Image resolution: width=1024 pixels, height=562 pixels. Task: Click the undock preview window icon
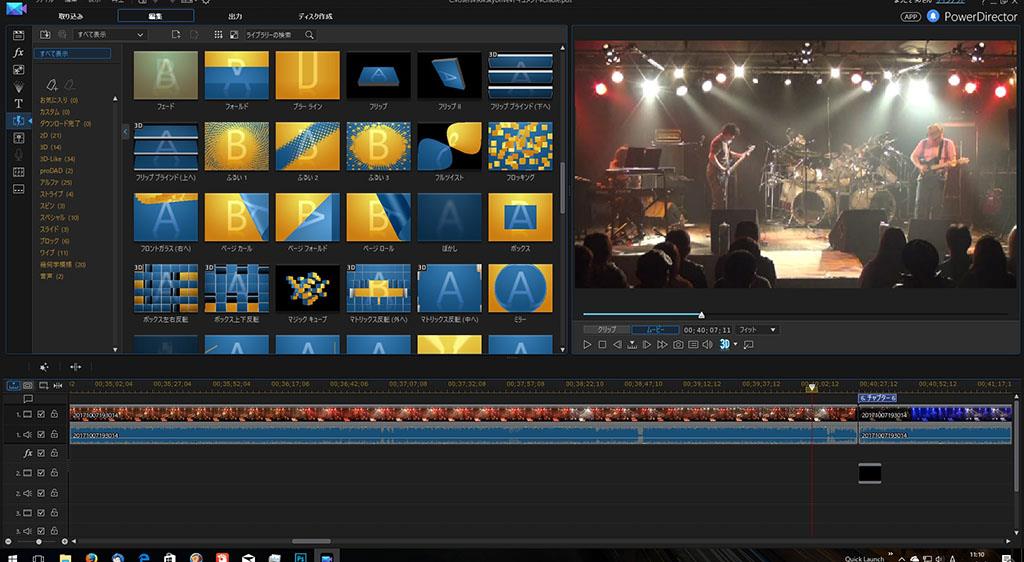(749, 345)
